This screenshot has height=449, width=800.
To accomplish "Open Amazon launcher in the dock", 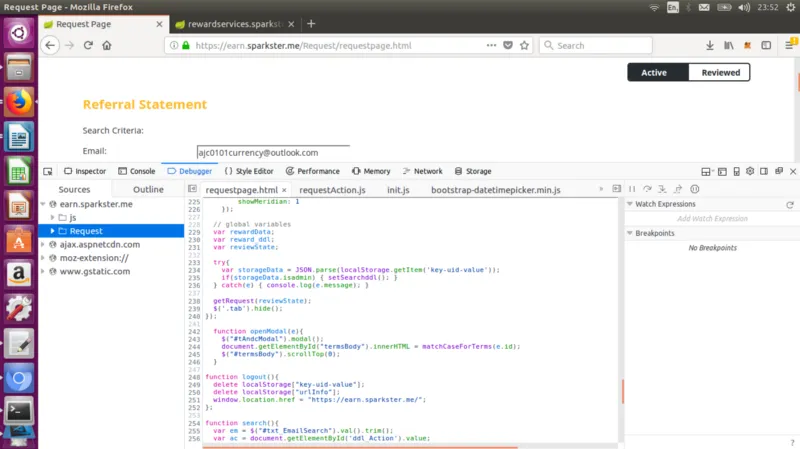I will (x=19, y=274).
